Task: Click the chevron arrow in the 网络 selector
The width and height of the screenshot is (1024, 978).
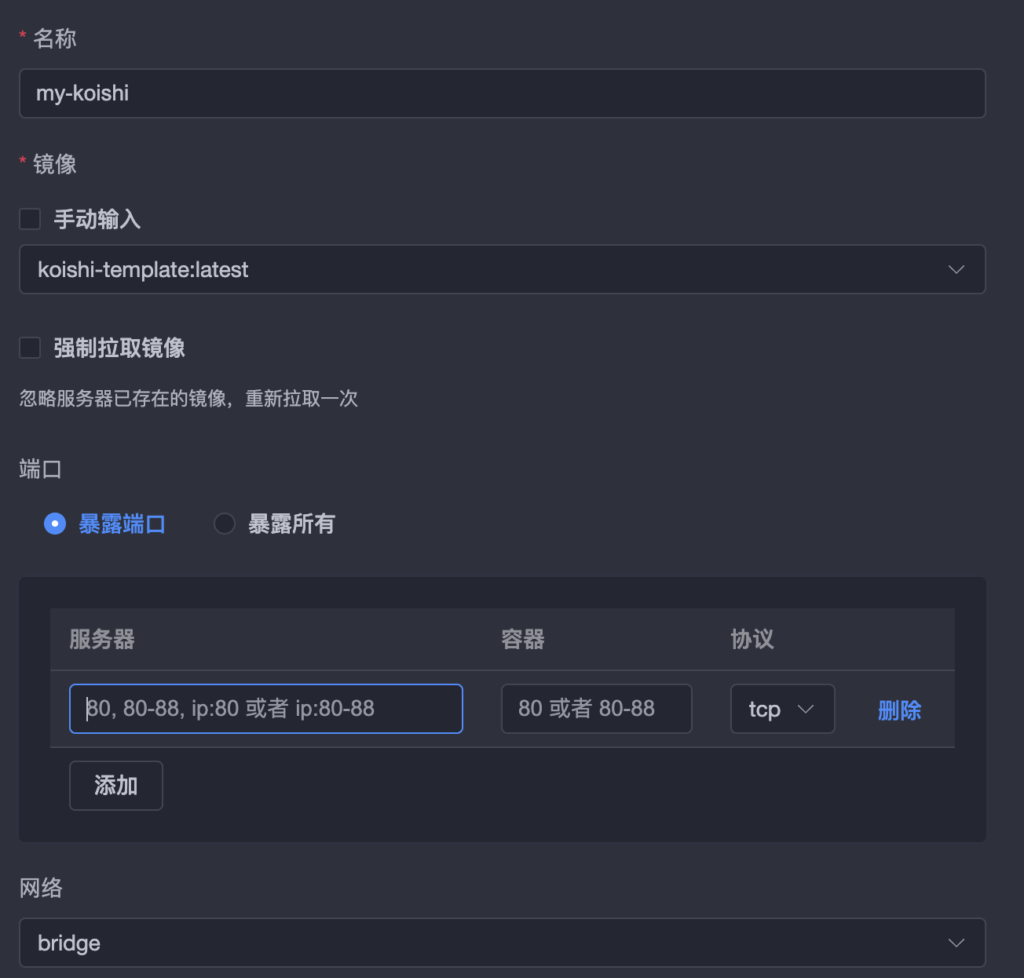Action: (956, 943)
